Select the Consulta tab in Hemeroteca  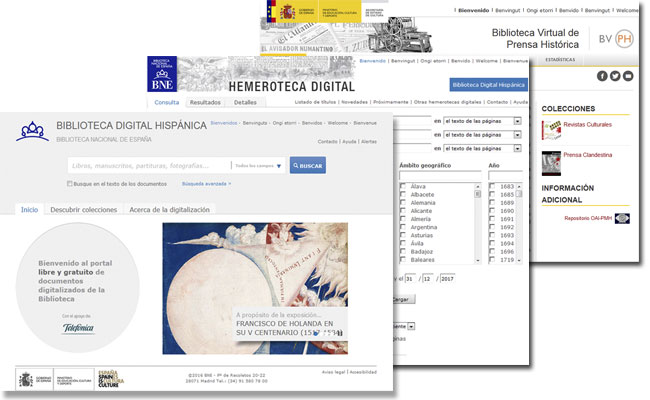(167, 102)
